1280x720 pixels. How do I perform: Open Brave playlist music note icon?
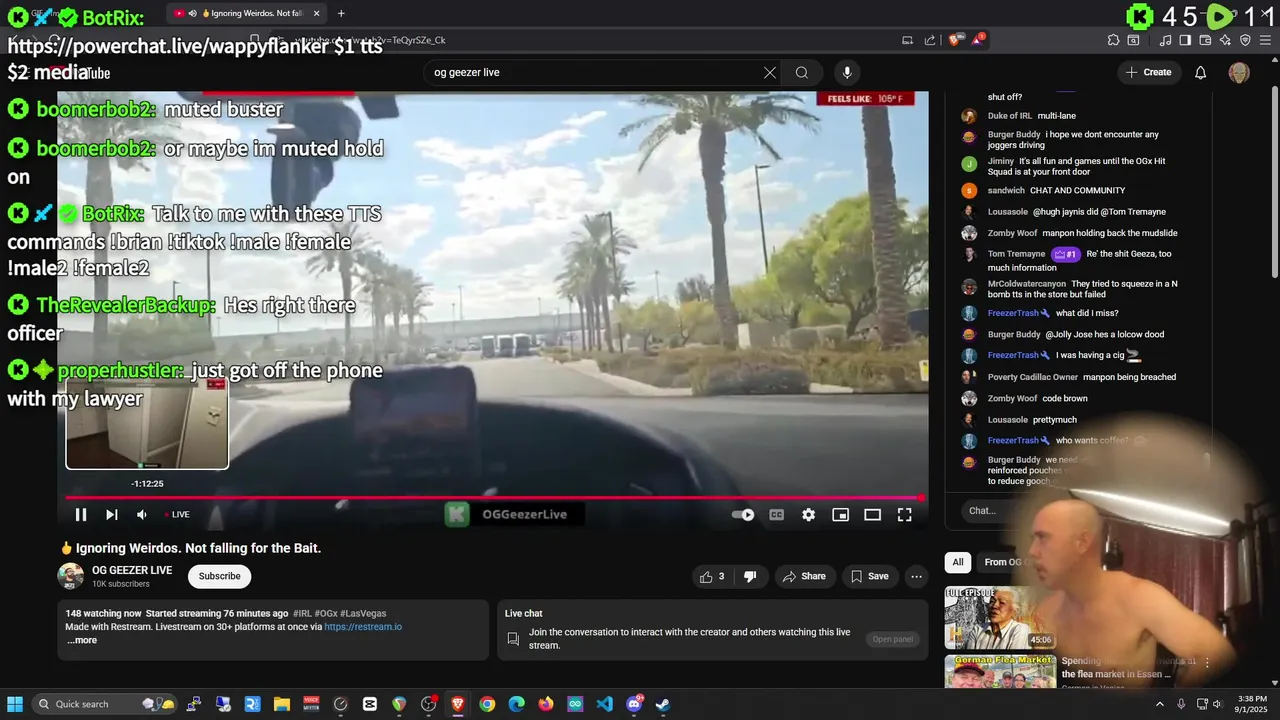(x=1165, y=40)
